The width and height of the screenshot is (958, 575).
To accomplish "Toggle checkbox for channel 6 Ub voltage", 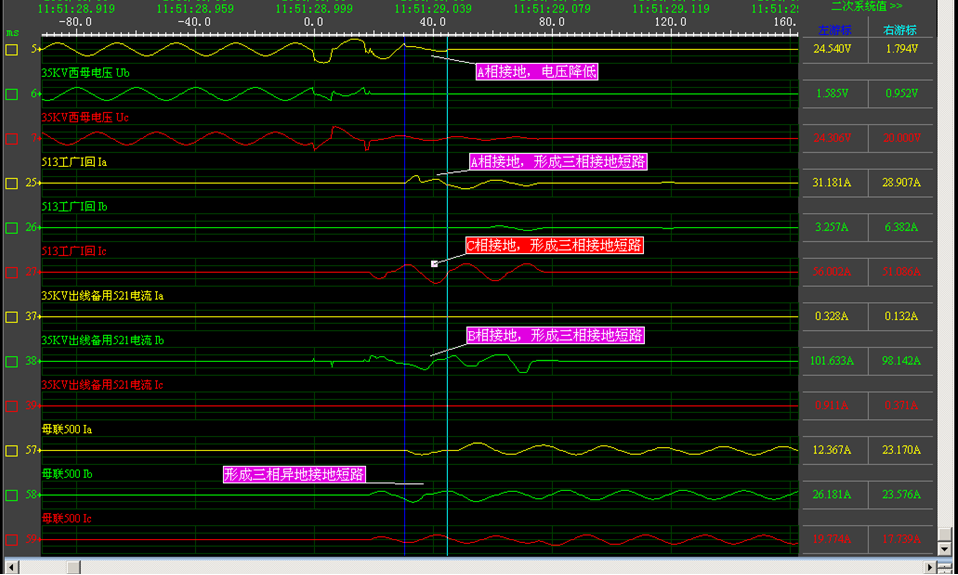I will pos(12,94).
